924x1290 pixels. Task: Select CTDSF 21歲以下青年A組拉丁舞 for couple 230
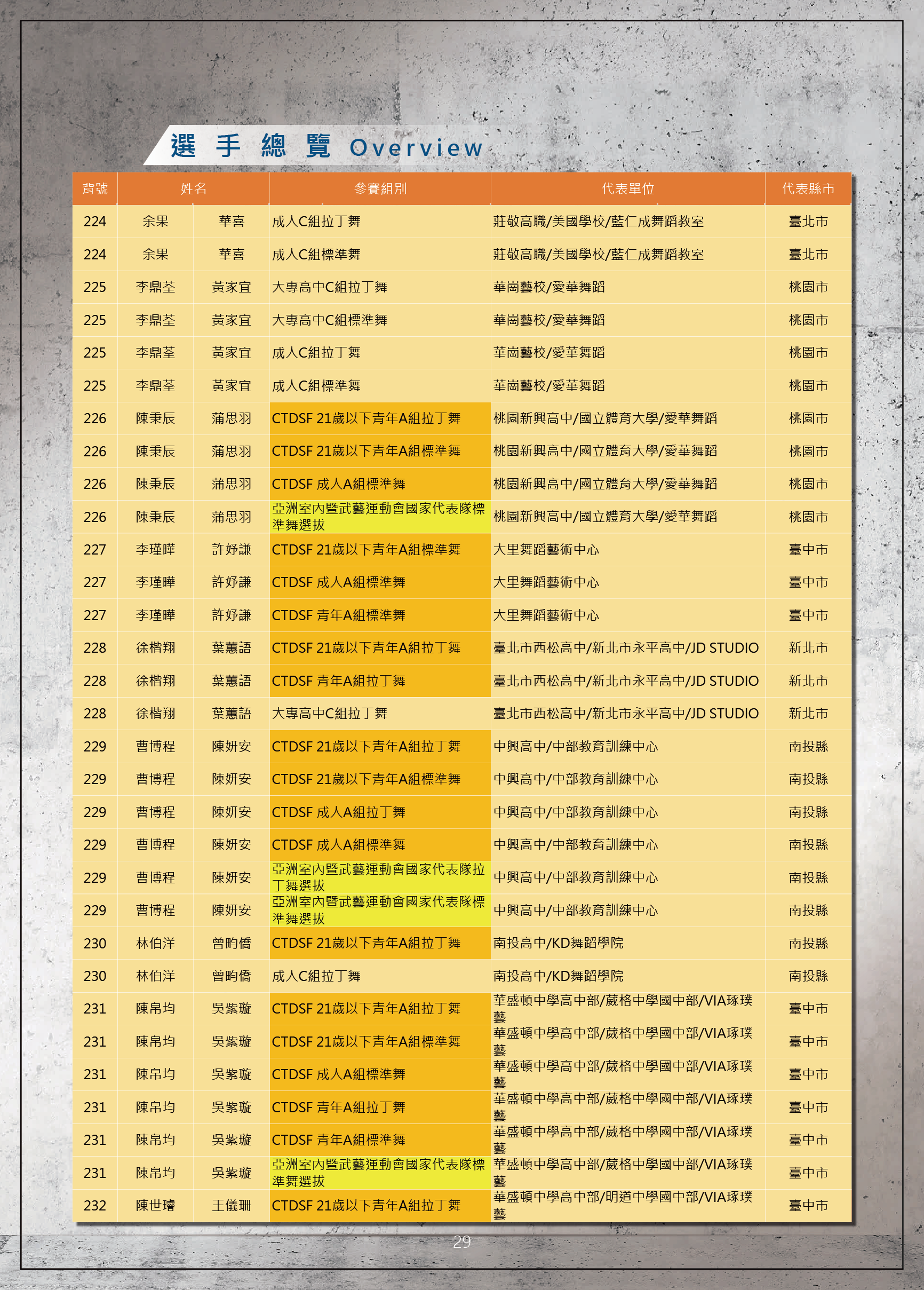(x=380, y=943)
